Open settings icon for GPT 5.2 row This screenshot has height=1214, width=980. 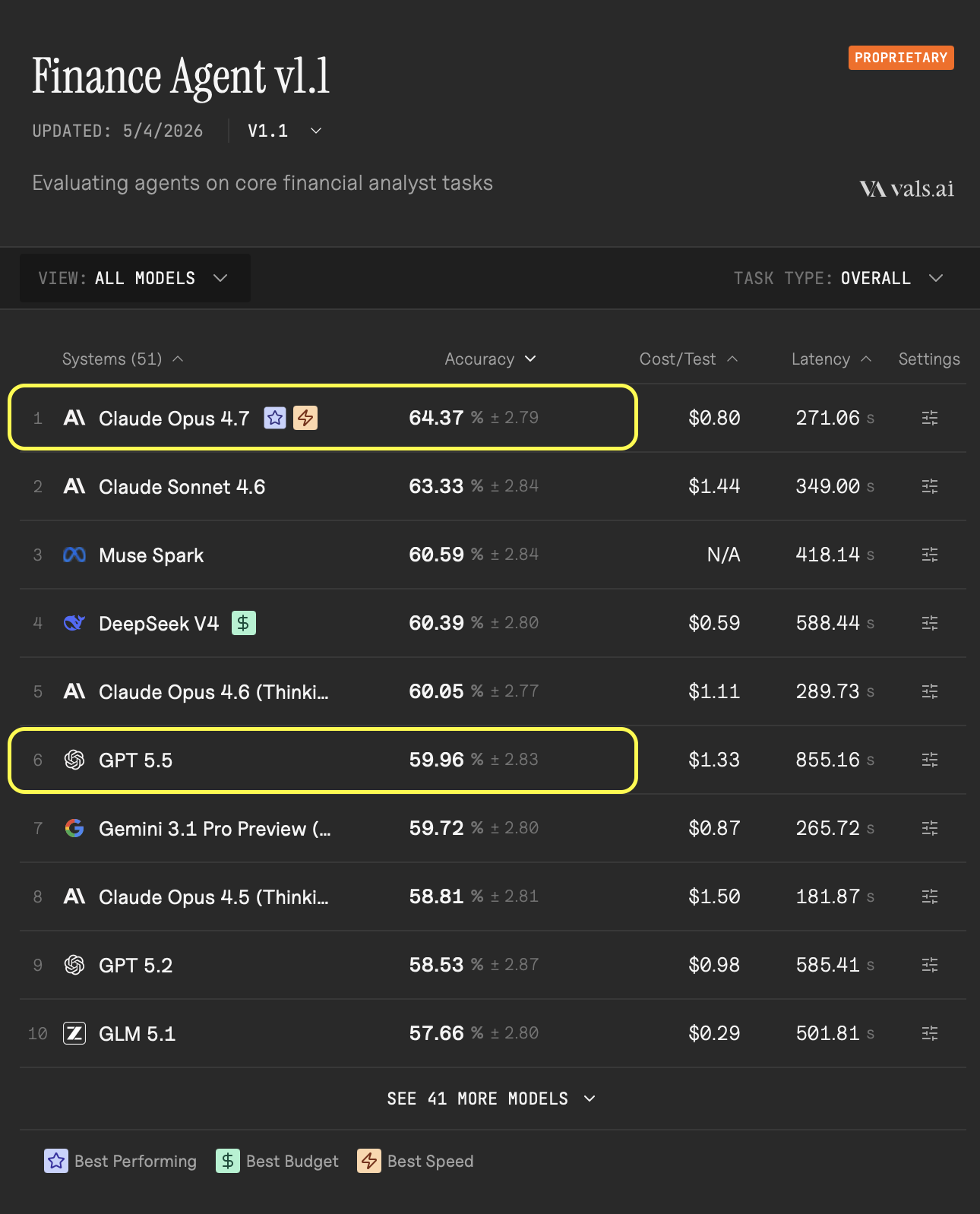point(930,965)
